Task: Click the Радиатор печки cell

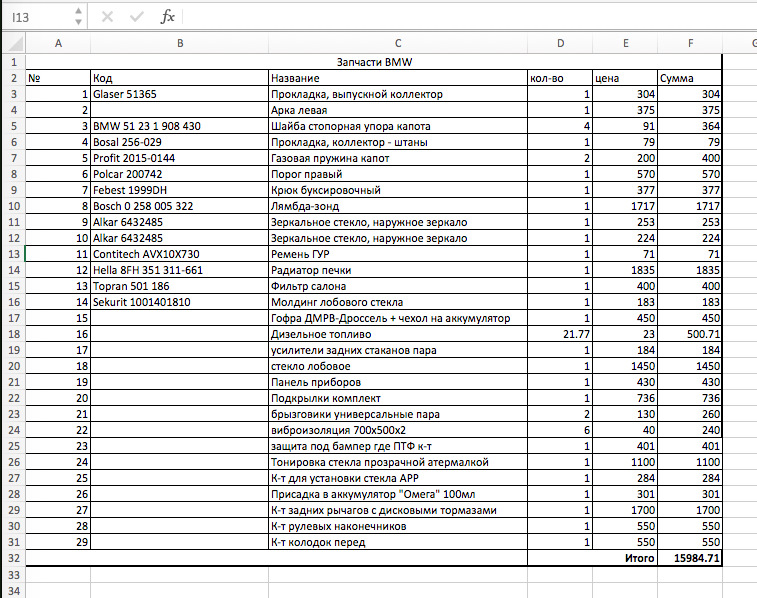Action: 398,270
